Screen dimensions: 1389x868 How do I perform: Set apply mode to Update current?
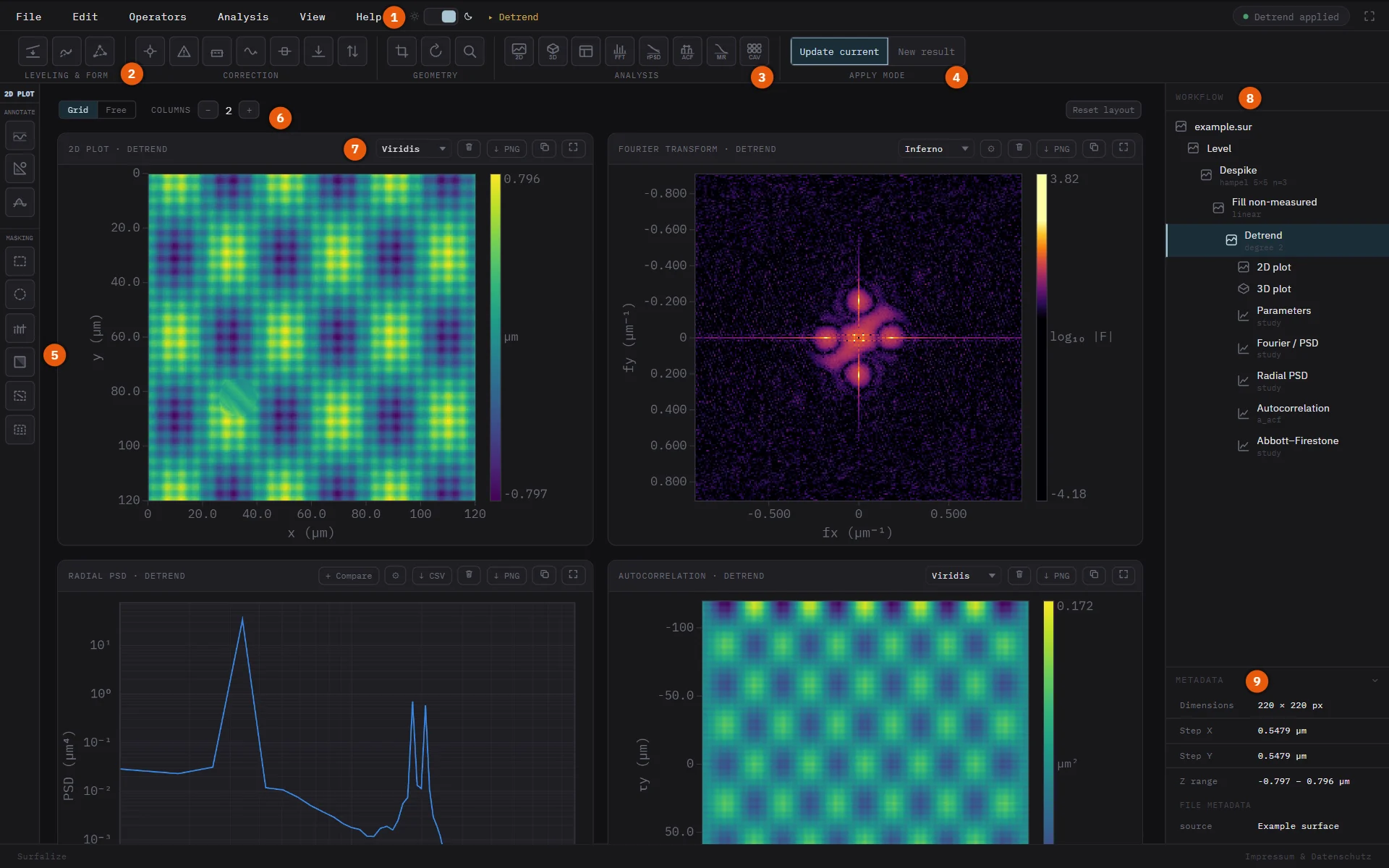pos(839,52)
